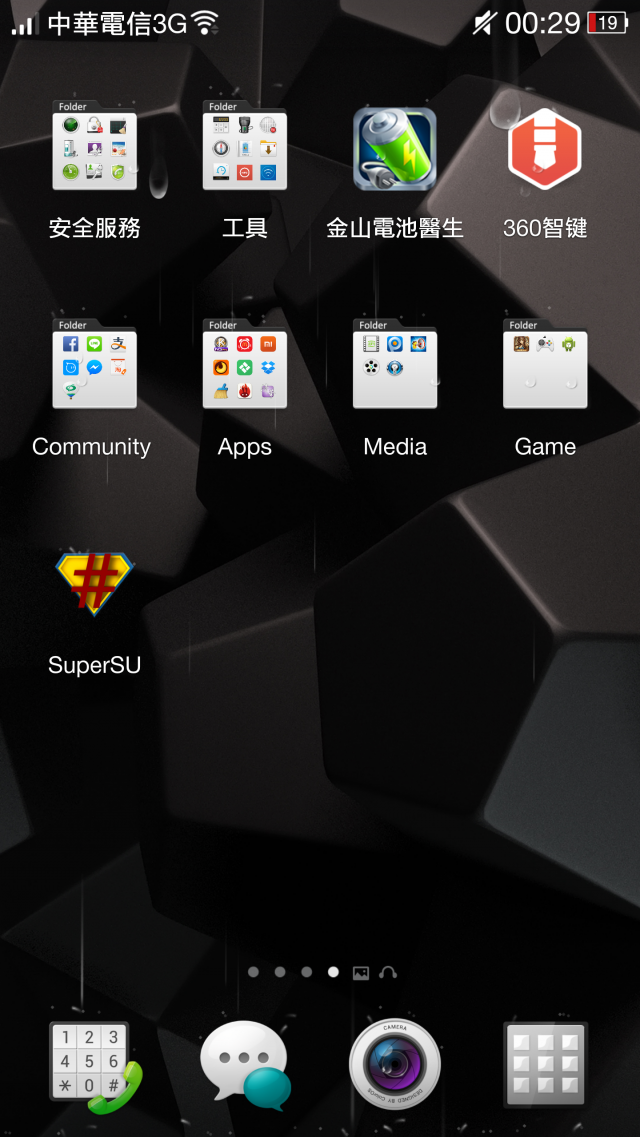Tap the Community folder label text
This screenshot has height=1138, width=640.
pyautogui.click(x=91, y=447)
